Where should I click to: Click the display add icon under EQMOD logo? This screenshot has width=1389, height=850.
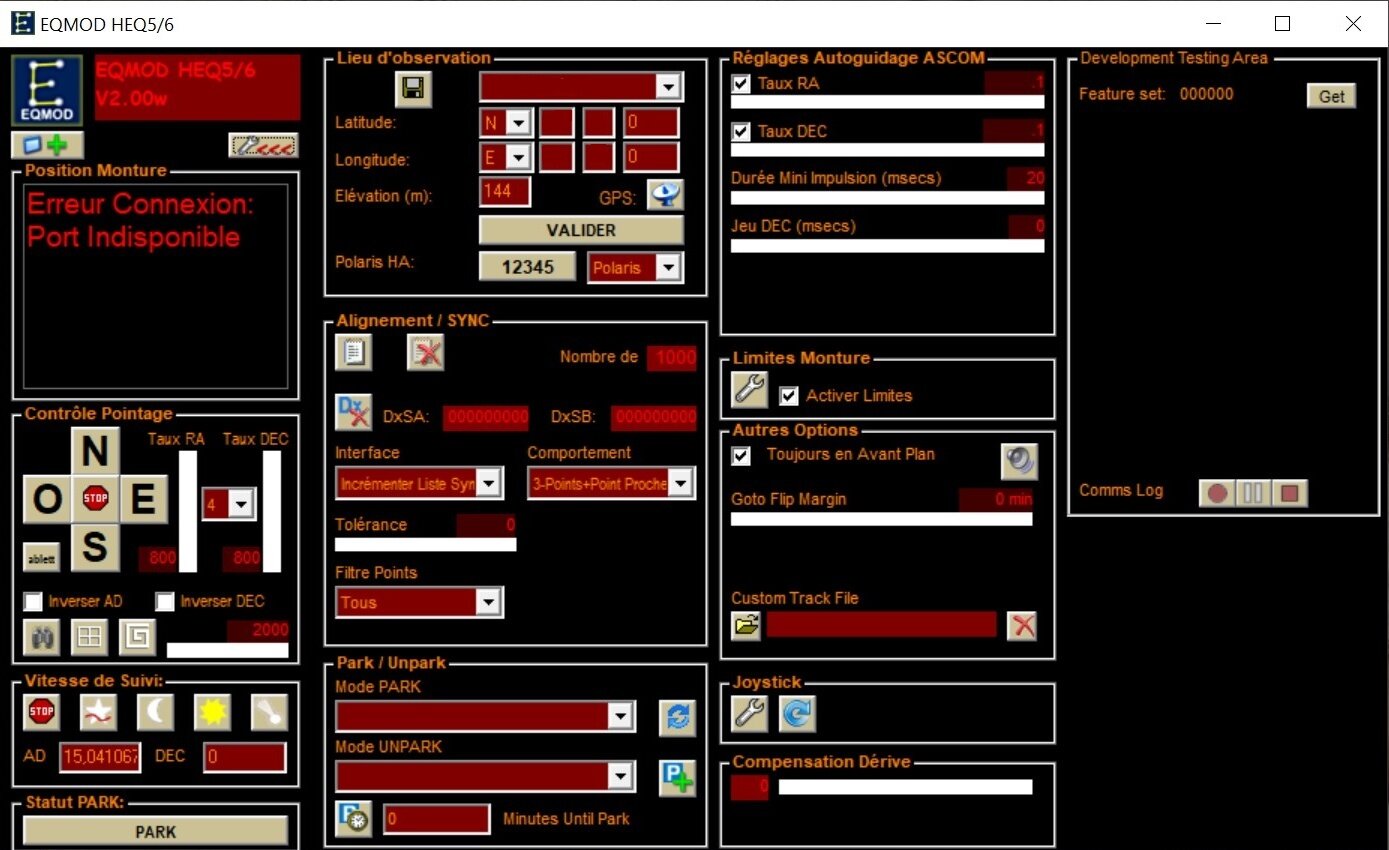click(x=47, y=145)
